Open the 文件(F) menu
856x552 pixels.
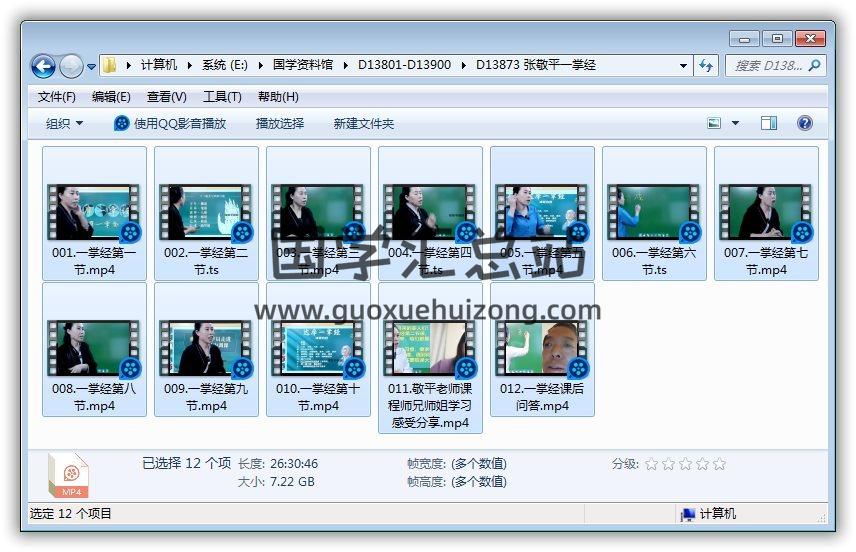point(57,97)
